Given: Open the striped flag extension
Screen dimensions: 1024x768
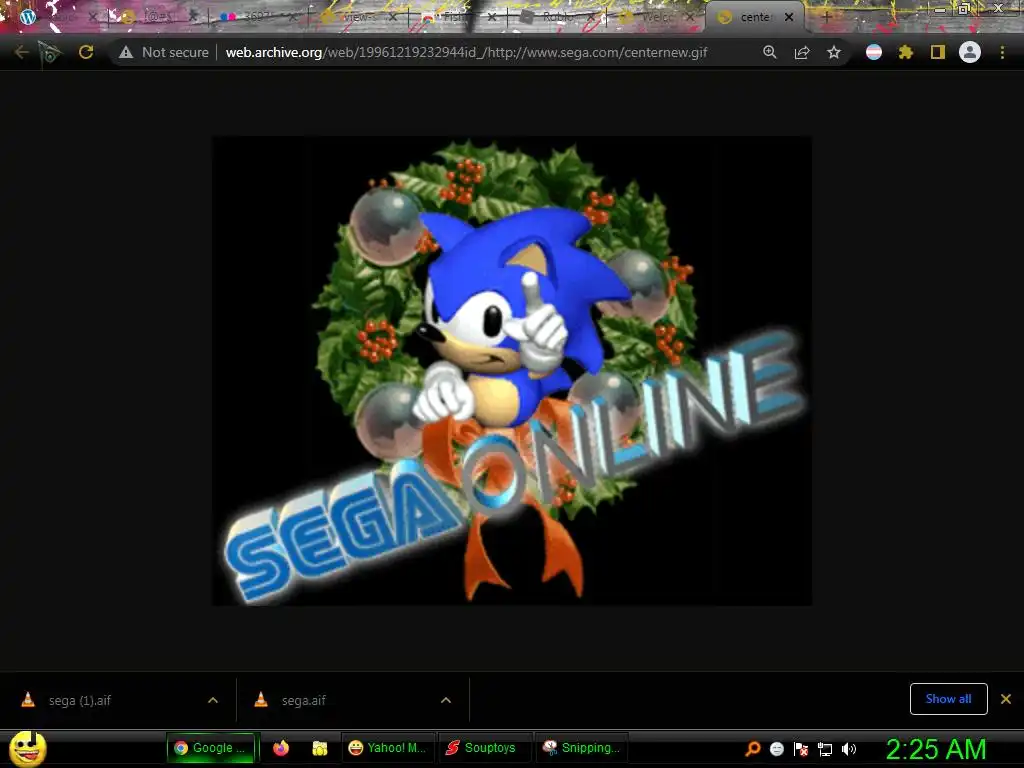Looking at the screenshot, I should 874,52.
